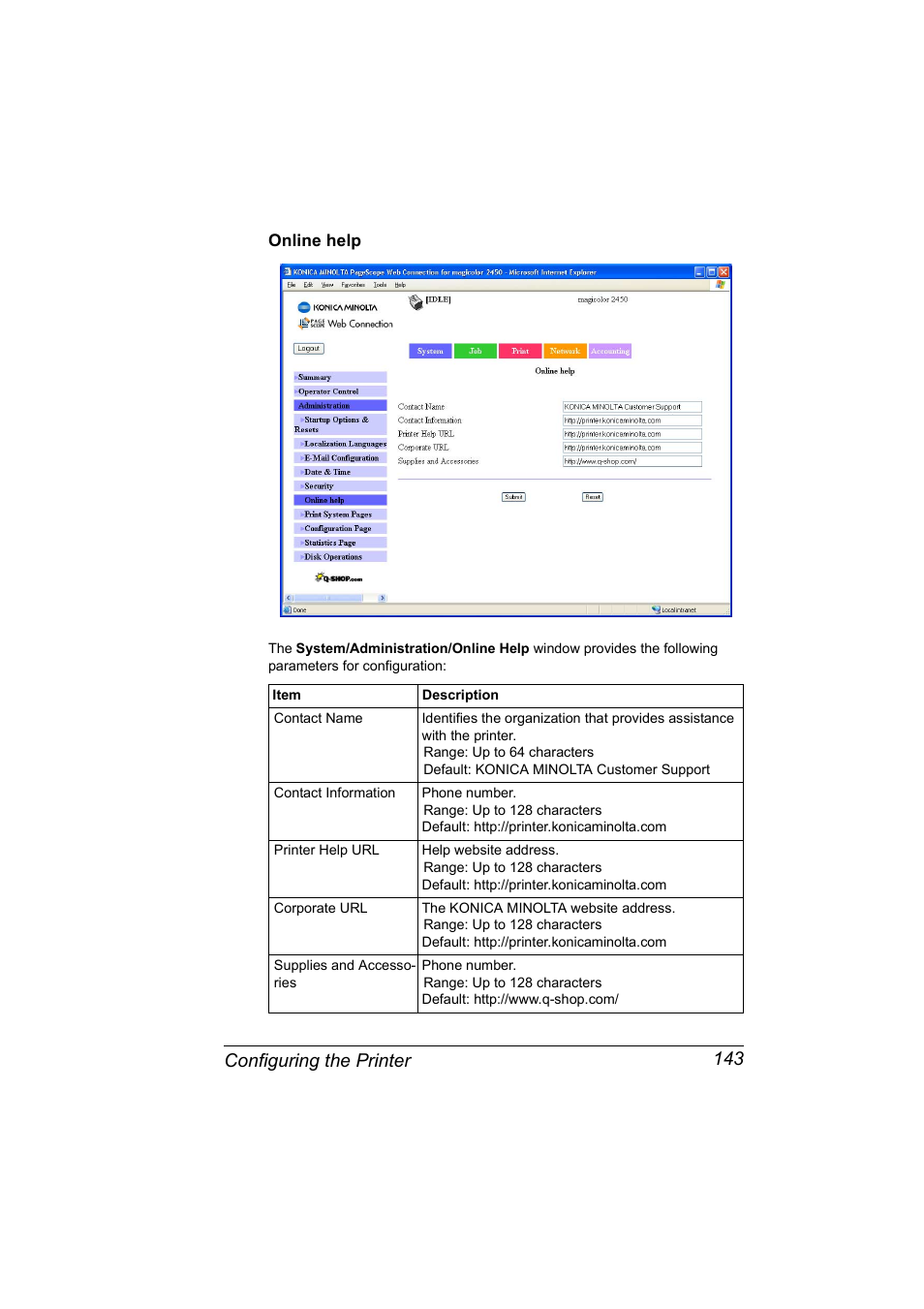Open the Favorites menu
This screenshot has height=1309, width=924.
pos(353,285)
